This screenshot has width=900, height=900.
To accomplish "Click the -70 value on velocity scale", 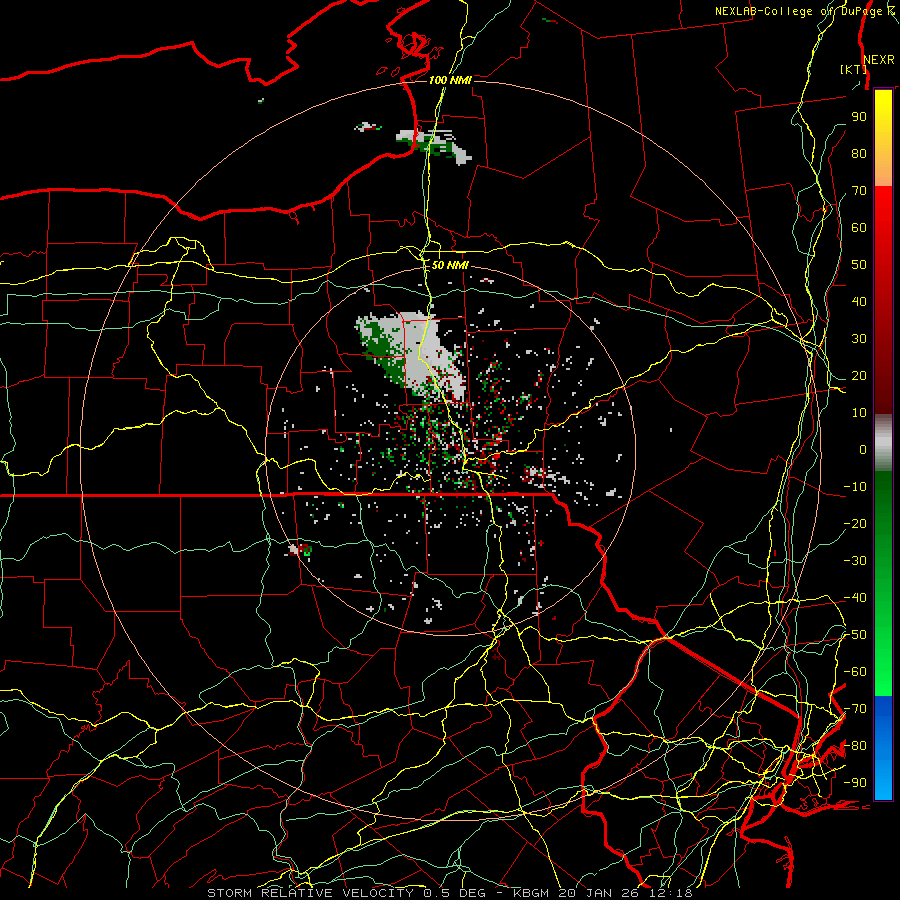I will pos(855,709).
